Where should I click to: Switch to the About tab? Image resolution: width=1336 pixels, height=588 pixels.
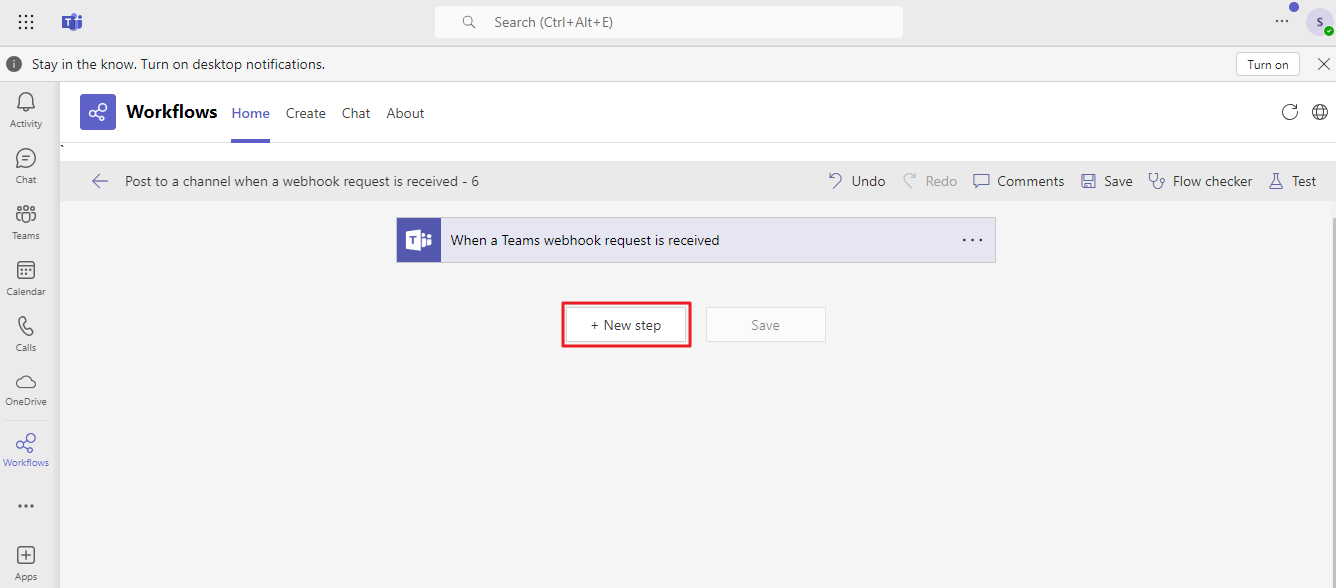[x=405, y=113]
